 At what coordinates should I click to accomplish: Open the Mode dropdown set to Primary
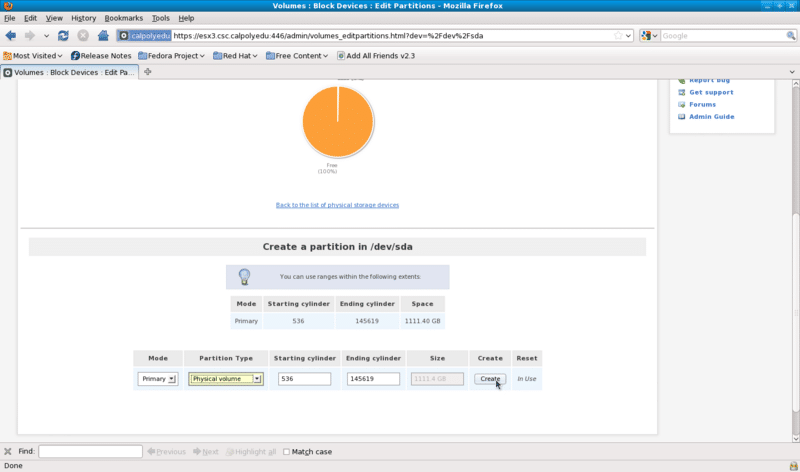(x=158, y=379)
